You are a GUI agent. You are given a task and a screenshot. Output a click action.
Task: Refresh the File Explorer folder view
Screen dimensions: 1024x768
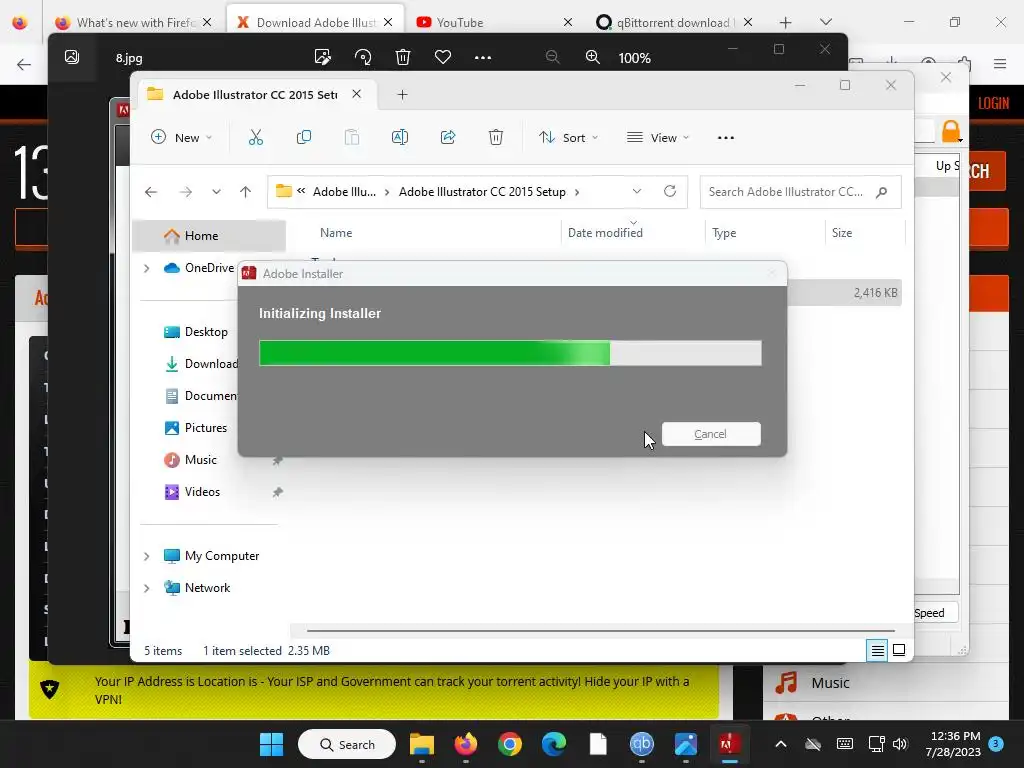click(669, 191)
